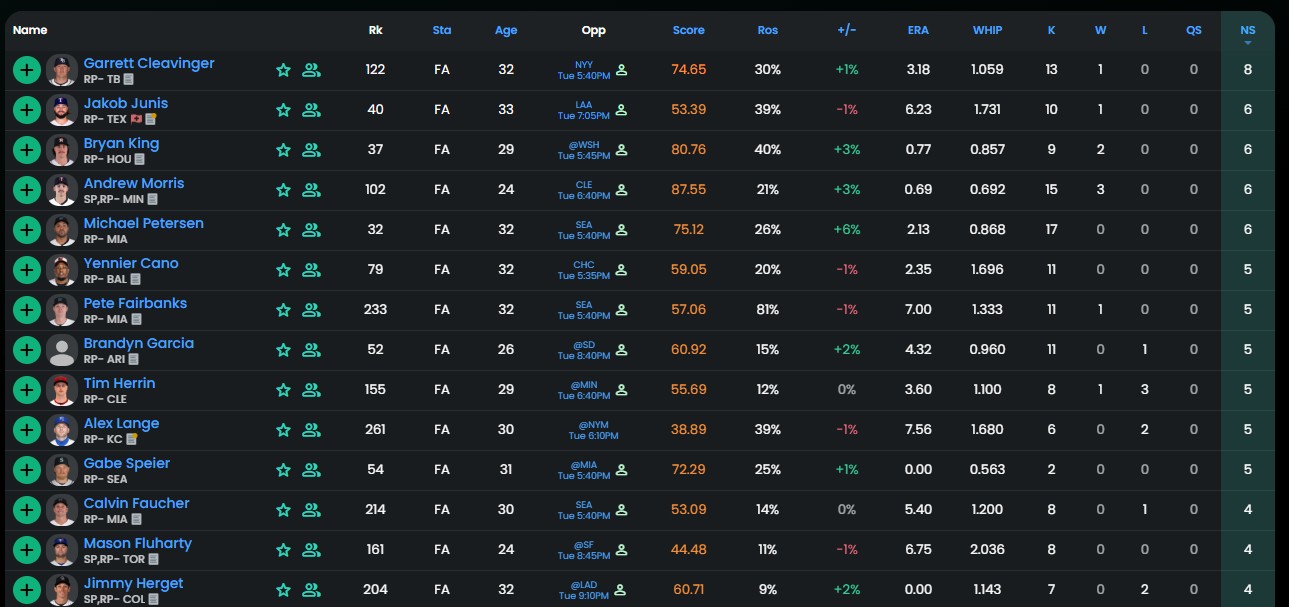
Task: Sort by the NS column arrow
Action: tap(1247, 43)
